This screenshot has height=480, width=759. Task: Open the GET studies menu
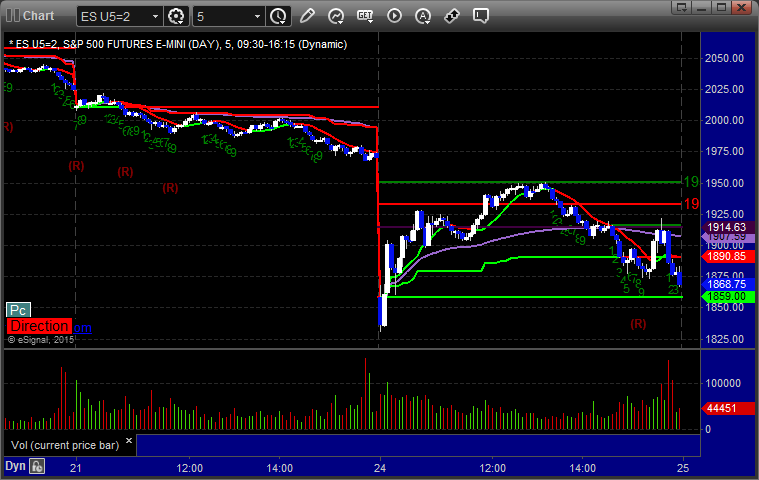click(365, 16)
